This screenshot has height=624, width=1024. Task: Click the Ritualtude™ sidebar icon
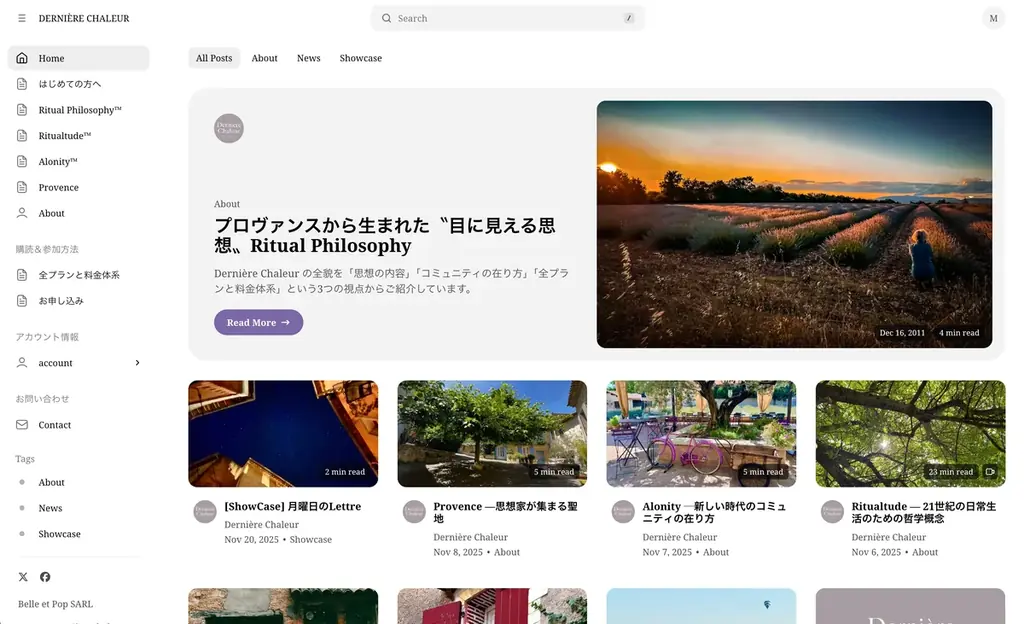(20, 135)
